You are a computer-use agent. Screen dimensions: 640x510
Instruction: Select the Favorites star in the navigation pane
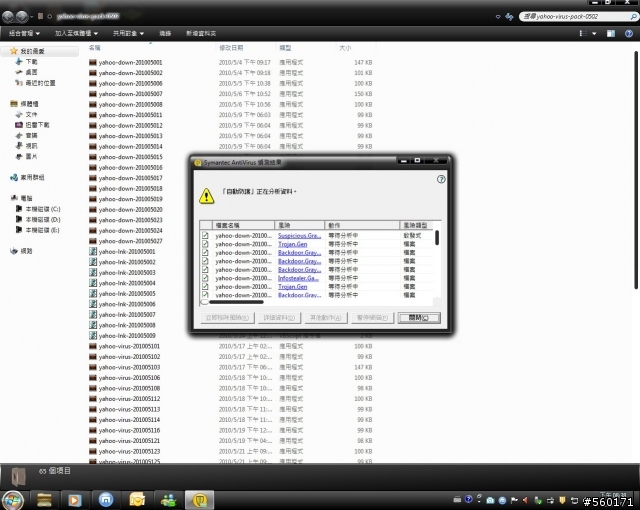[13, 51]
